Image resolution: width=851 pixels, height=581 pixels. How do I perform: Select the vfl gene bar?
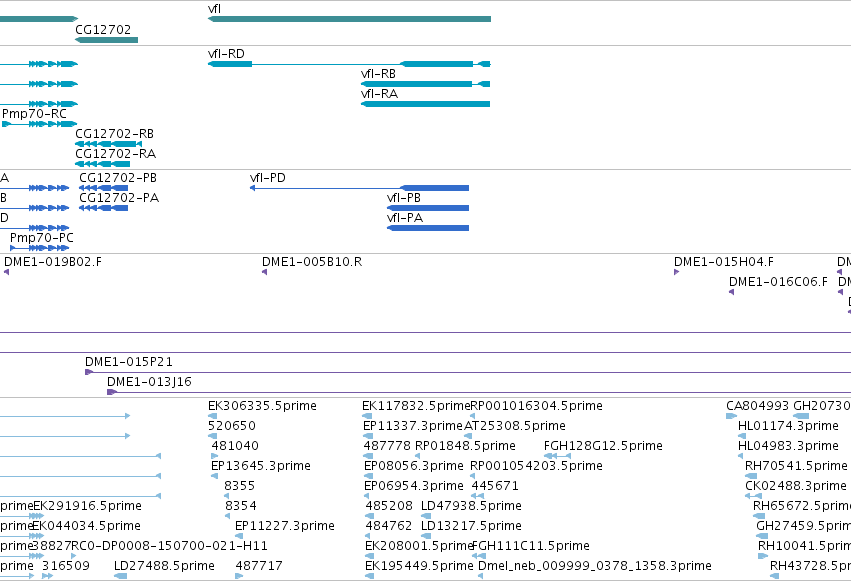pyautogui.click(x=350, y=19)
